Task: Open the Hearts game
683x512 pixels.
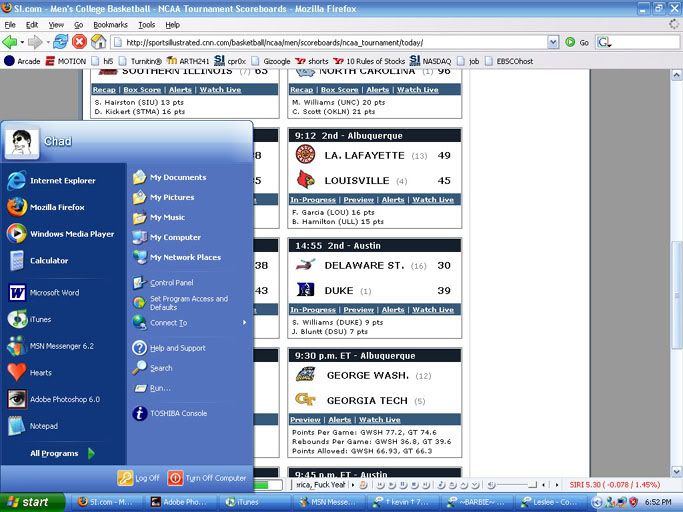Action: 30,373
